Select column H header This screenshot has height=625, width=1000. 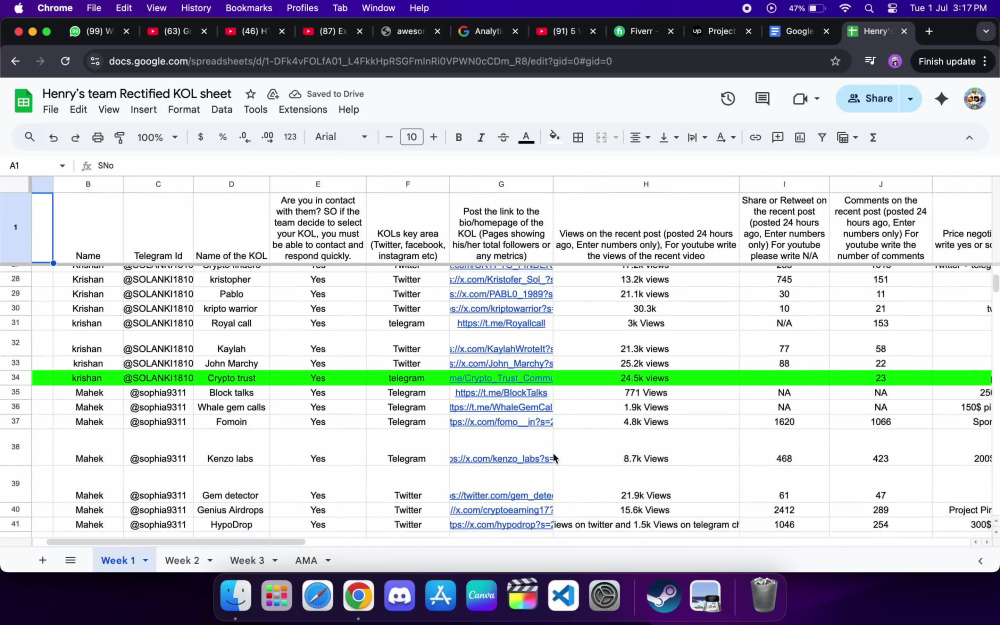(646, 184)
